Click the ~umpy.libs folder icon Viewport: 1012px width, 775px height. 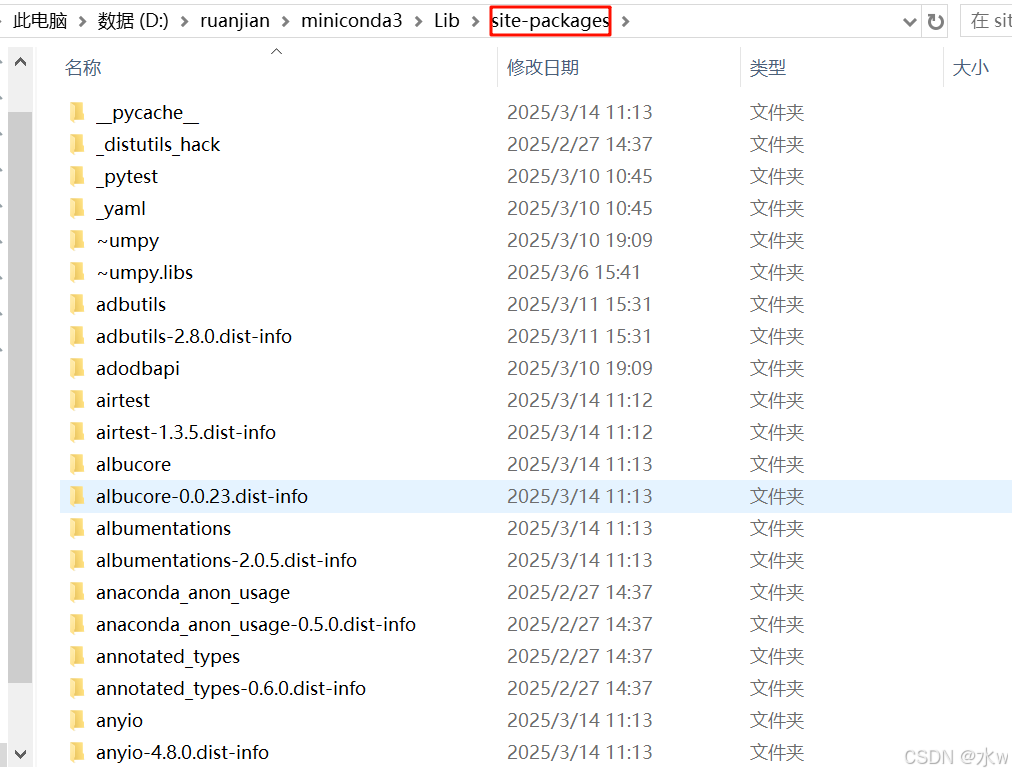[x=77, y=272]
